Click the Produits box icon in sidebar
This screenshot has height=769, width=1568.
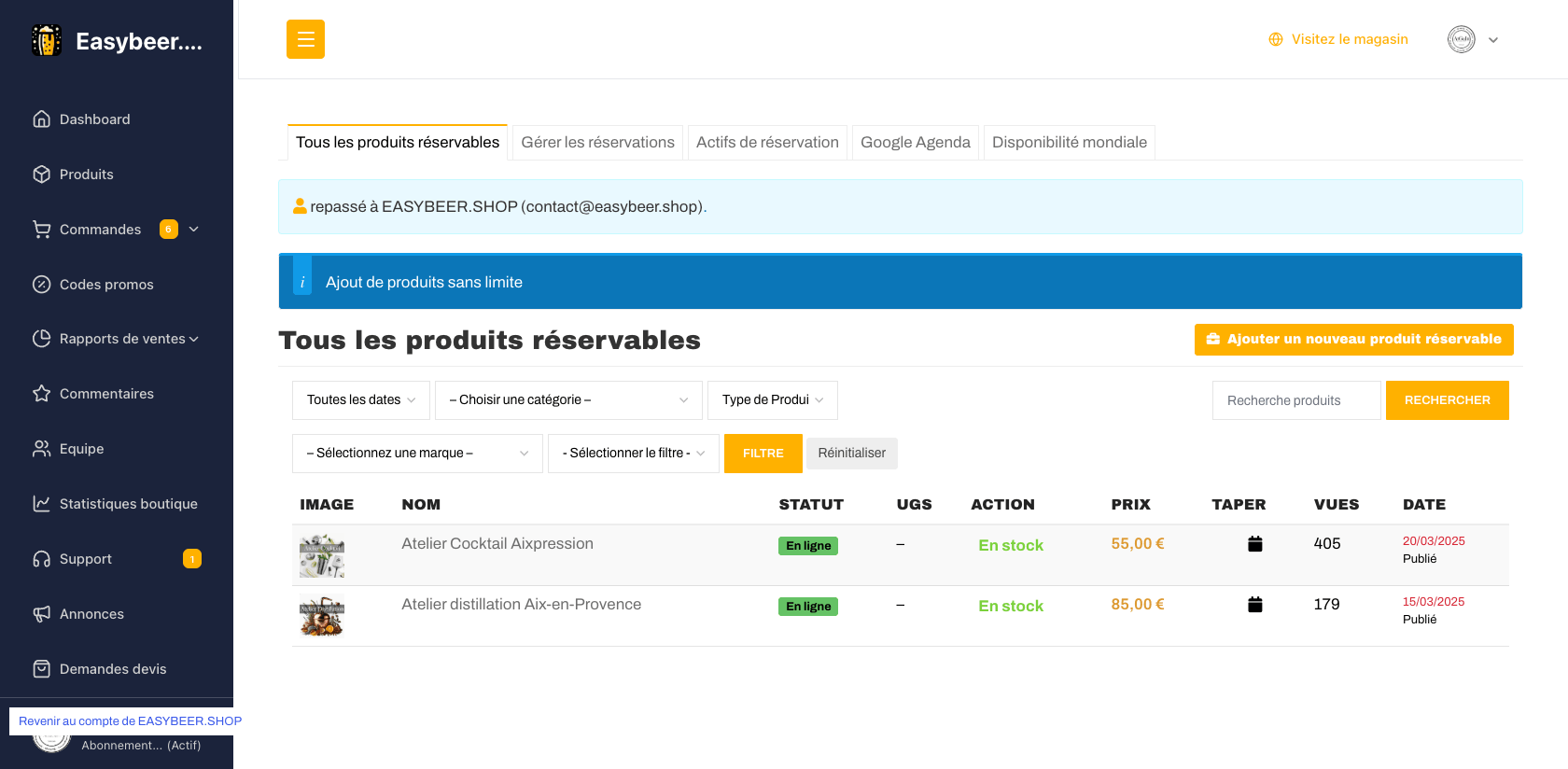(x=41, y=175)
